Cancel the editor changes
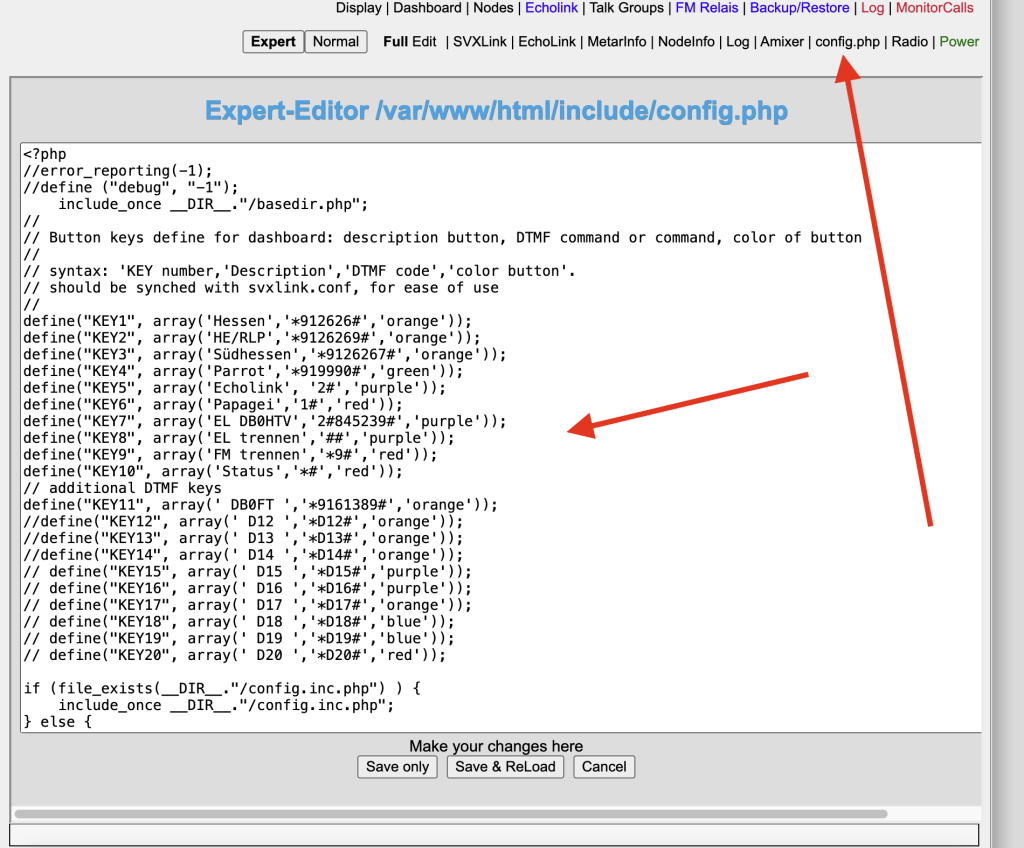This screenshot has height=848, width=1024. [x=603, y=767]
